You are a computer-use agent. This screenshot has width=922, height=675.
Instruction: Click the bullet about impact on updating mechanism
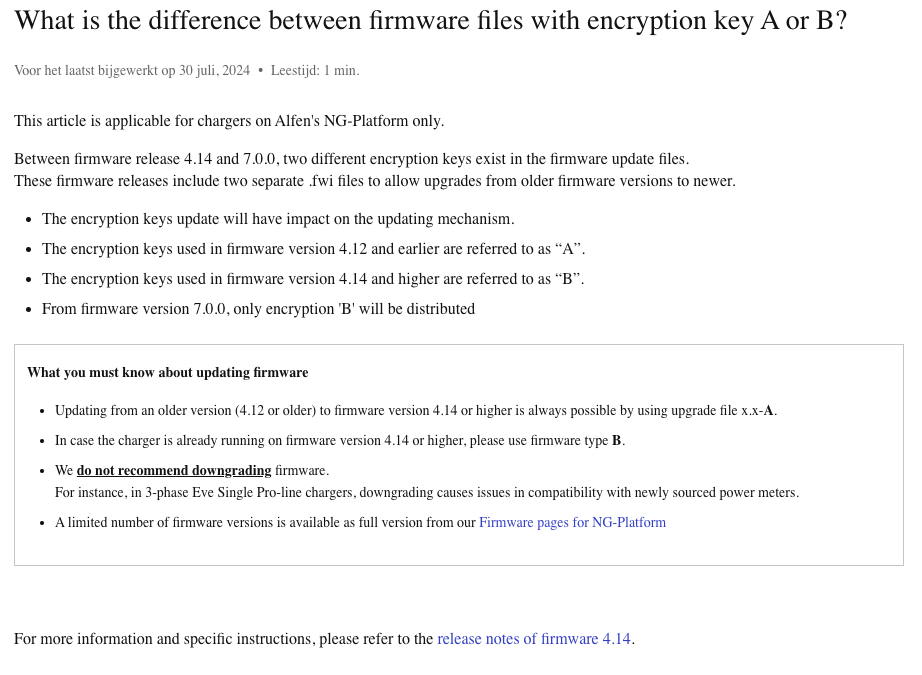click(x=278, y=219)
